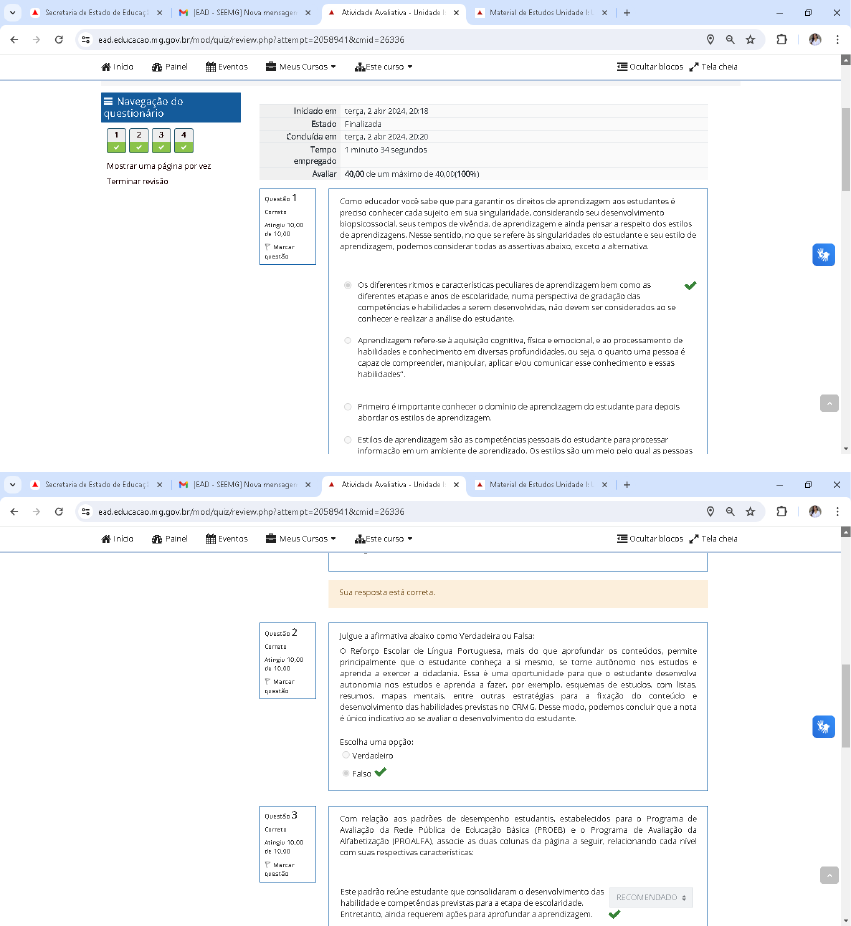Select the answer starting 'Aprendizagem refere-se à aquisição'
Image resolution: width=851 pixels, height=926 pixels.
347,340
